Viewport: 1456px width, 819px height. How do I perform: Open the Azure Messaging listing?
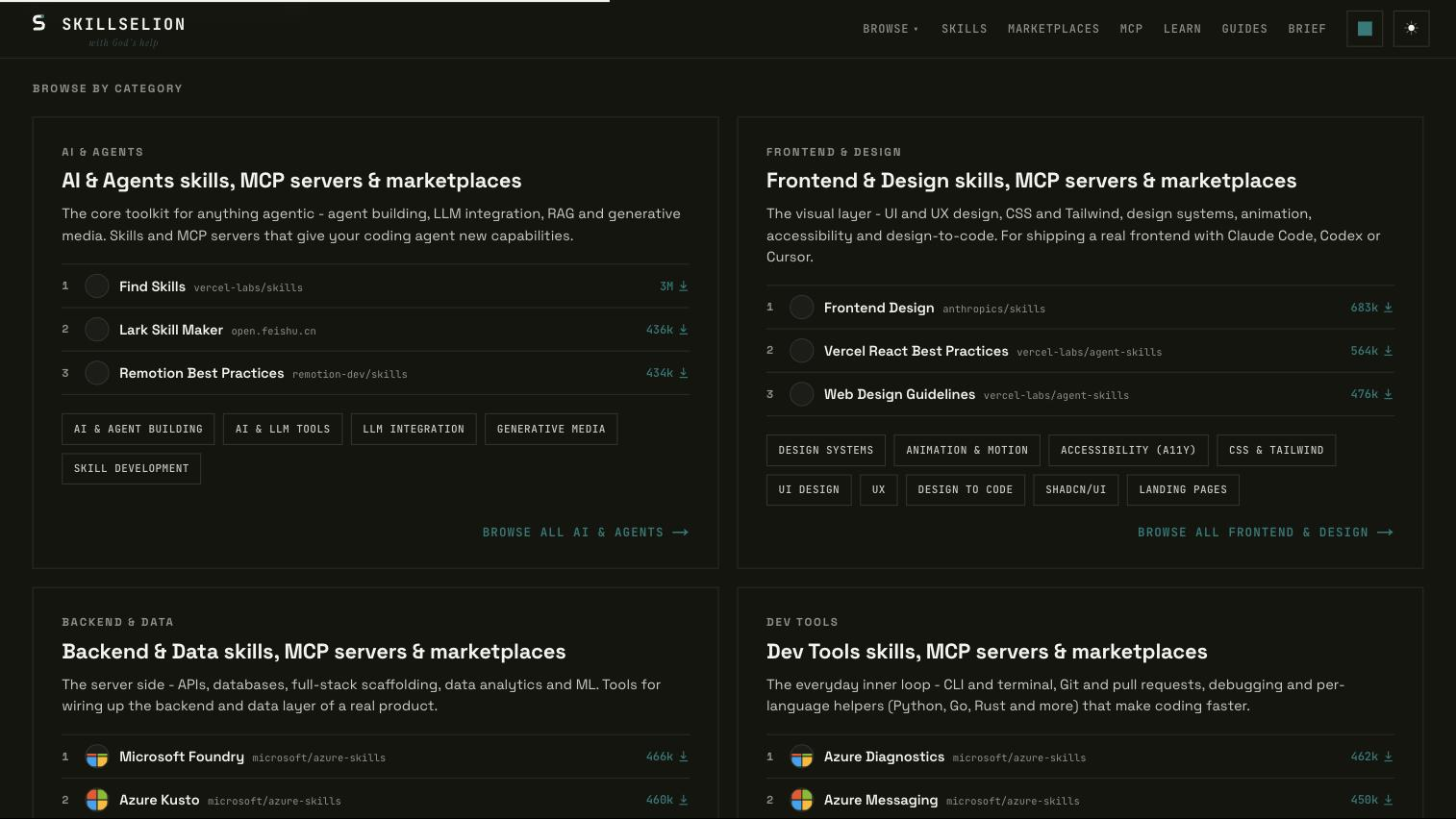[1080, 800]
